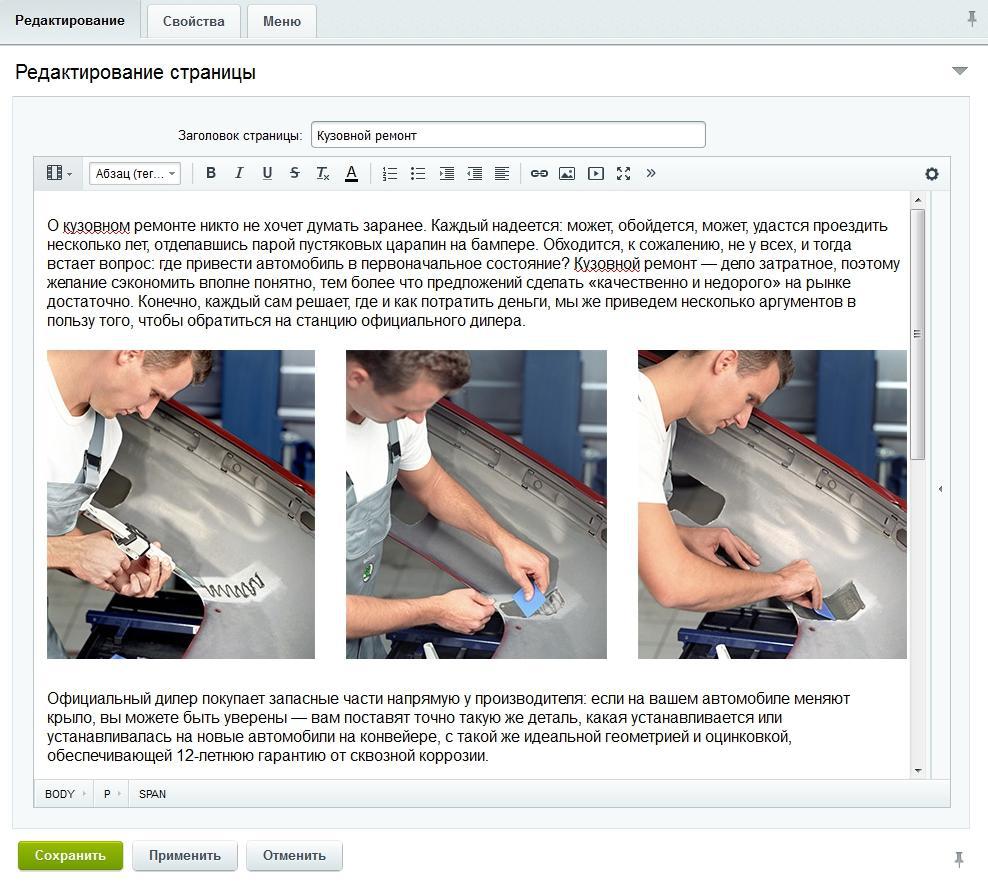The height and width of the screenshot is (883, 988).
Task: Click the page title input field
Action: click(508, 135)
